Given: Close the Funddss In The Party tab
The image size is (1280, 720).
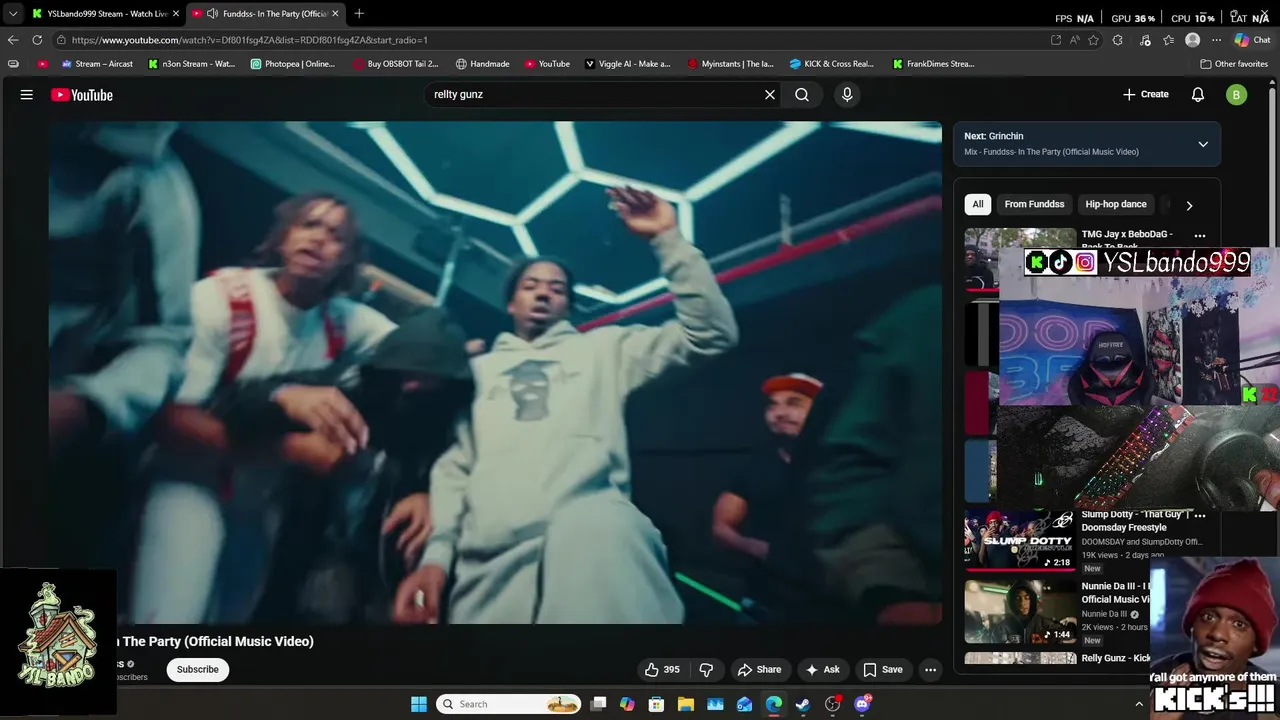Looking at the screenshot, I should click(x=335, y=14).
